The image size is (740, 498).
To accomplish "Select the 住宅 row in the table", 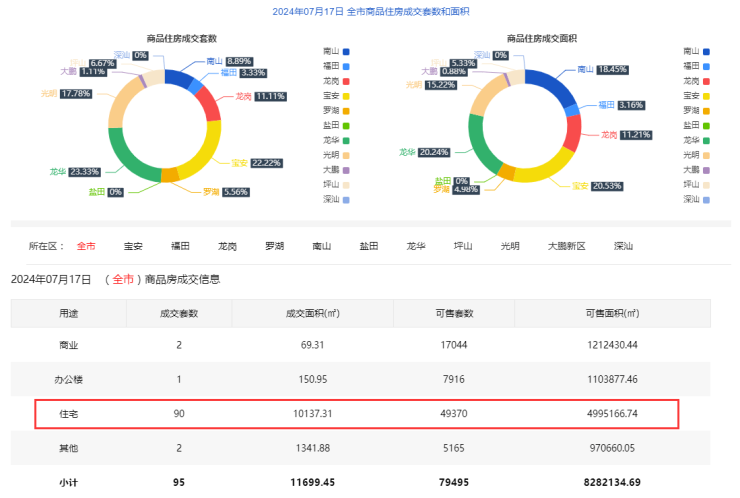I will 357,414.
